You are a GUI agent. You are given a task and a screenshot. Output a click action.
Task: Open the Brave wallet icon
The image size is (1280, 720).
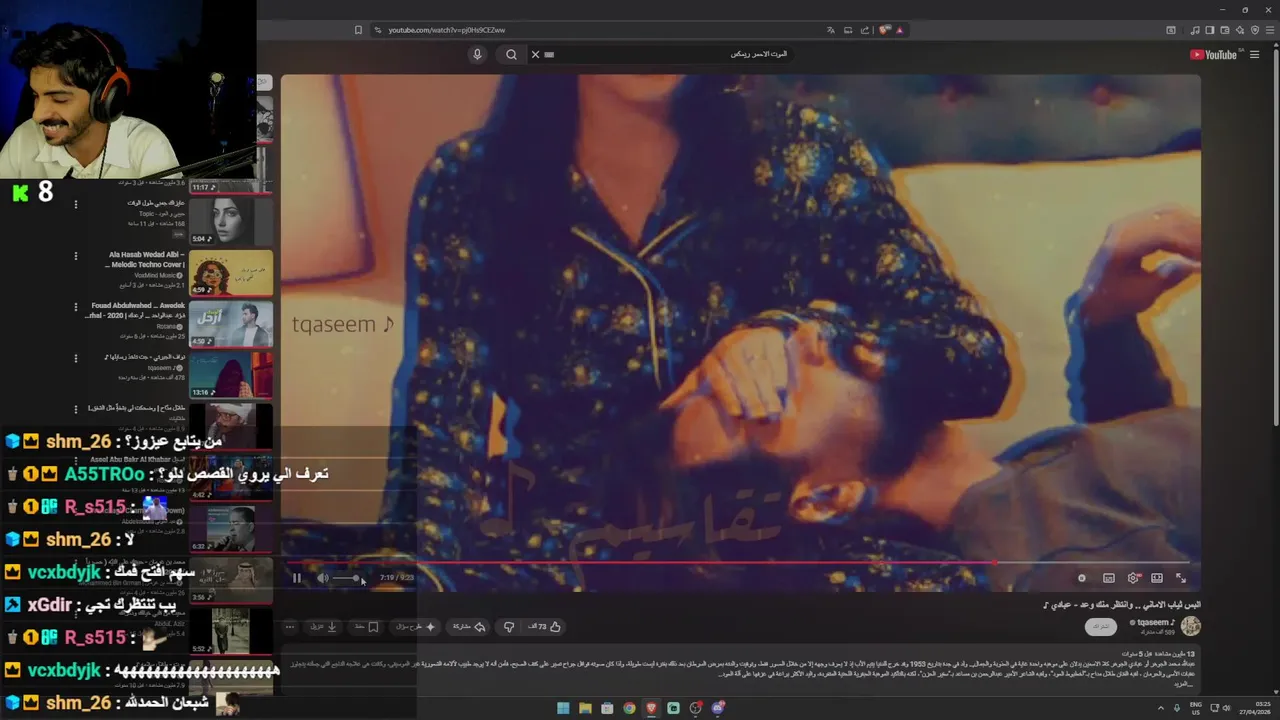point(1225,30)
